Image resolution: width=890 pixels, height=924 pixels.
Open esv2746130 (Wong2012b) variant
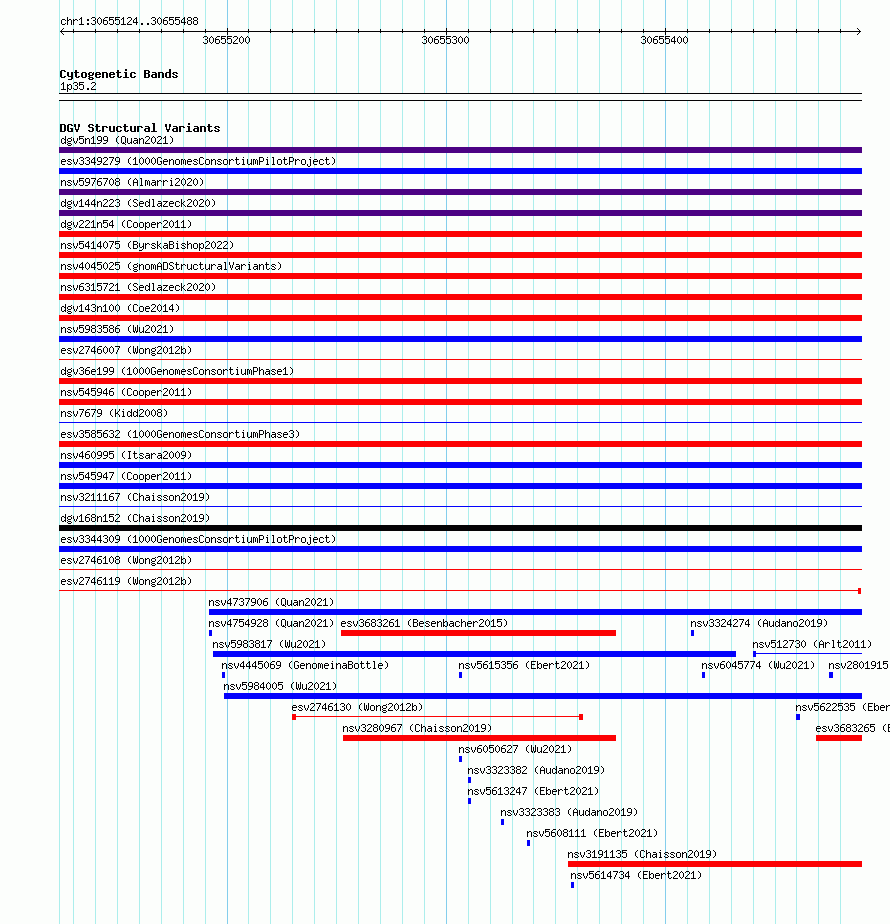(x=357, y=708)
